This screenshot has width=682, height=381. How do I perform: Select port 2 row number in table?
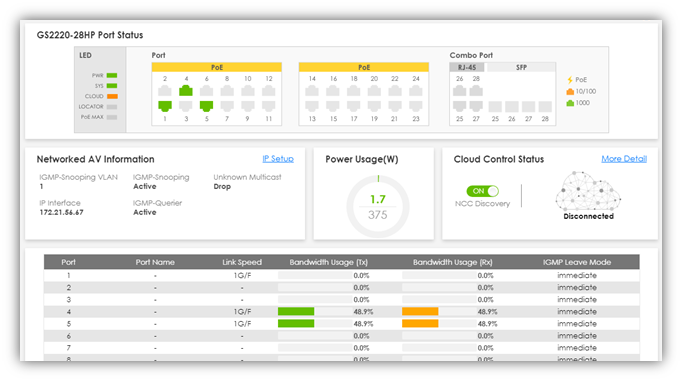click(68, 287)
